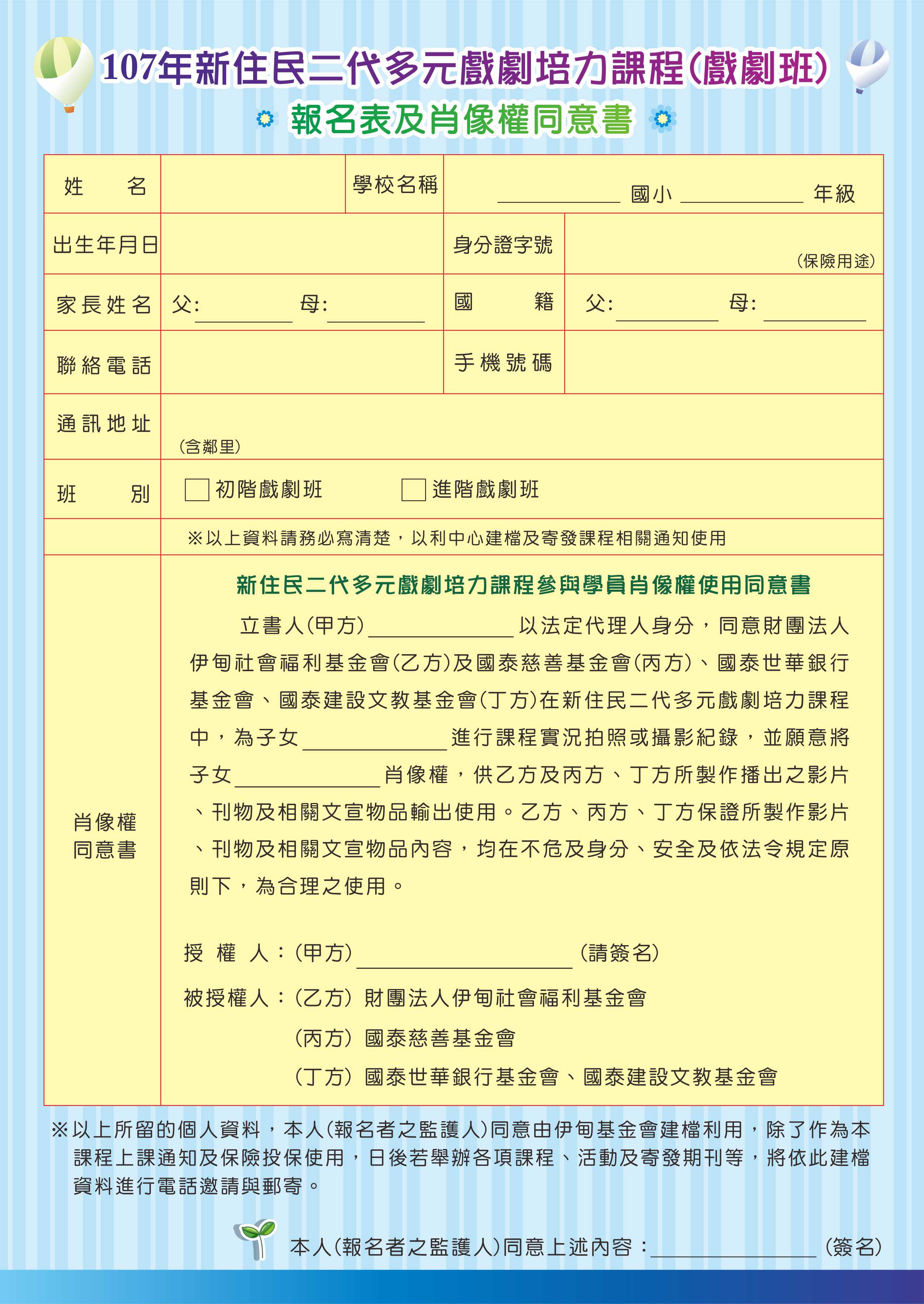Check the 進階戲劇班 checkbox
This screenshot has width=924, height=1304.
coord(414,490)
